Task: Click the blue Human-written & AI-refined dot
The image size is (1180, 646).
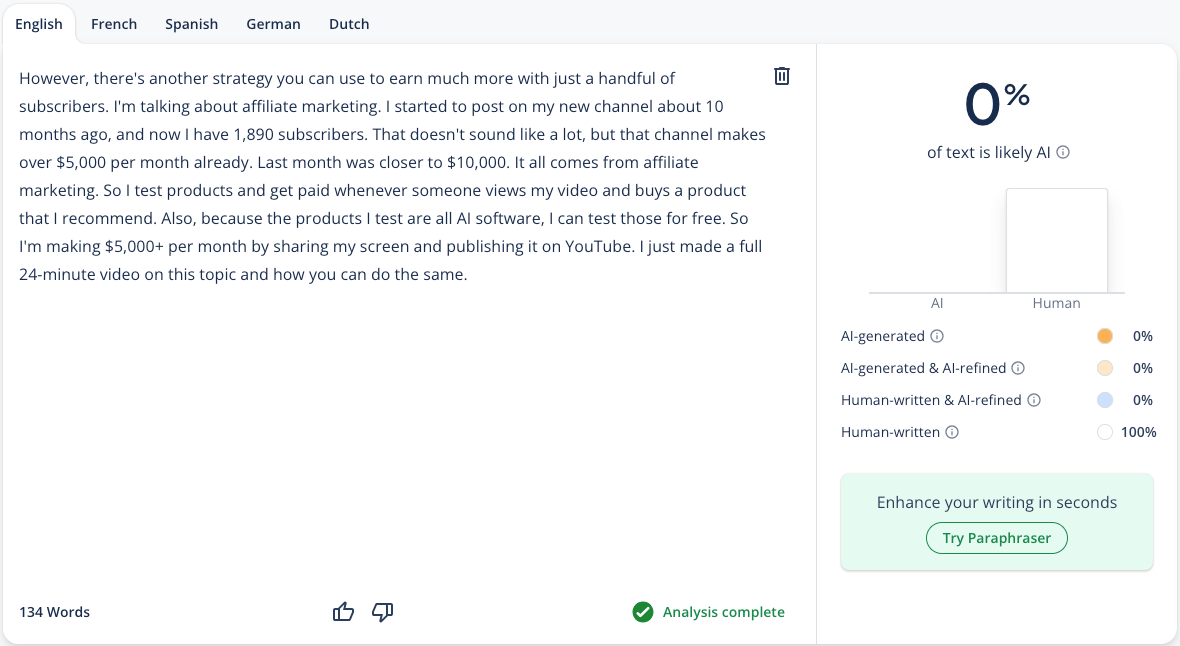Action: tap(1105, 400)
